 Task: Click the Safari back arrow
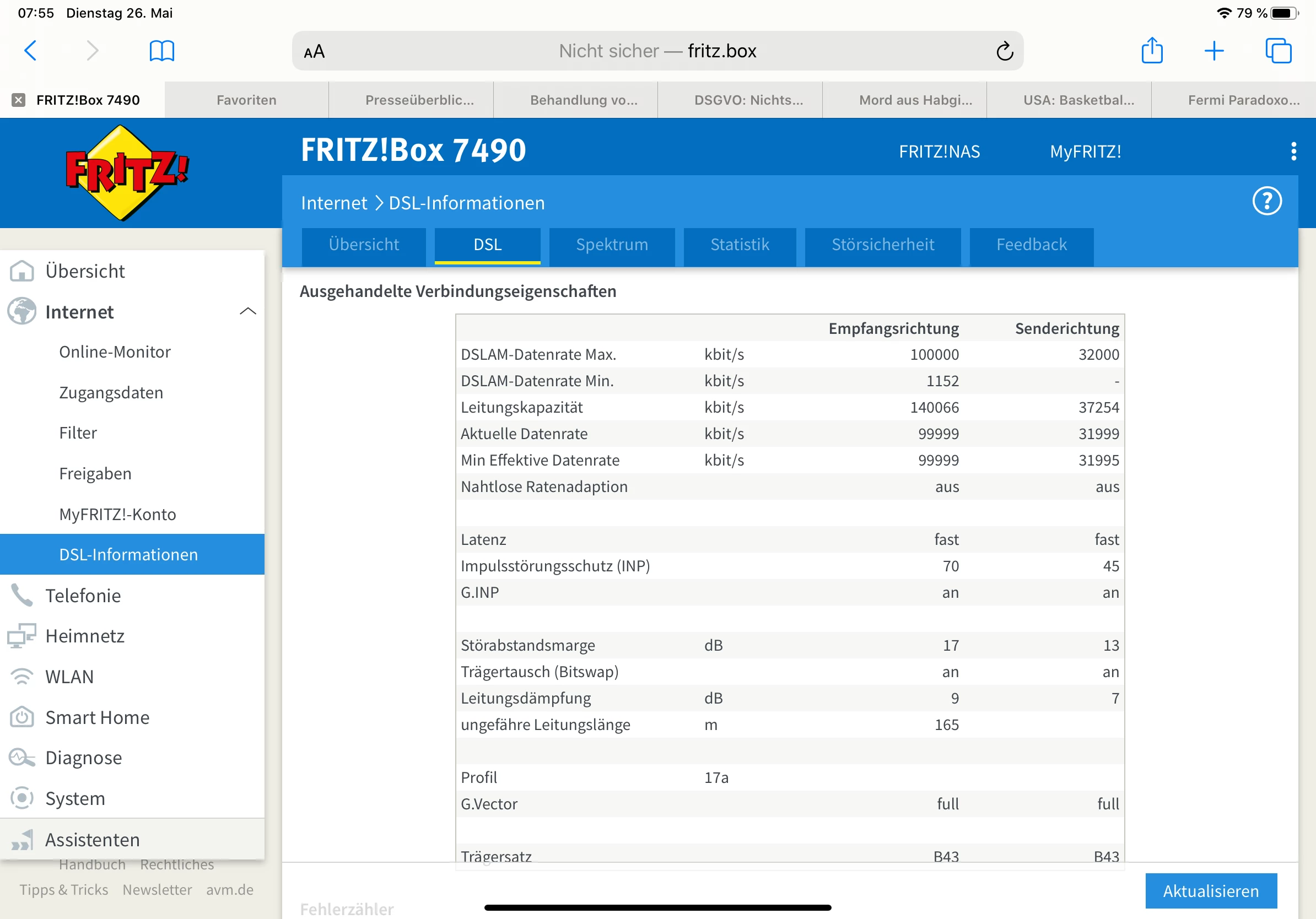[x=31, y=51]
